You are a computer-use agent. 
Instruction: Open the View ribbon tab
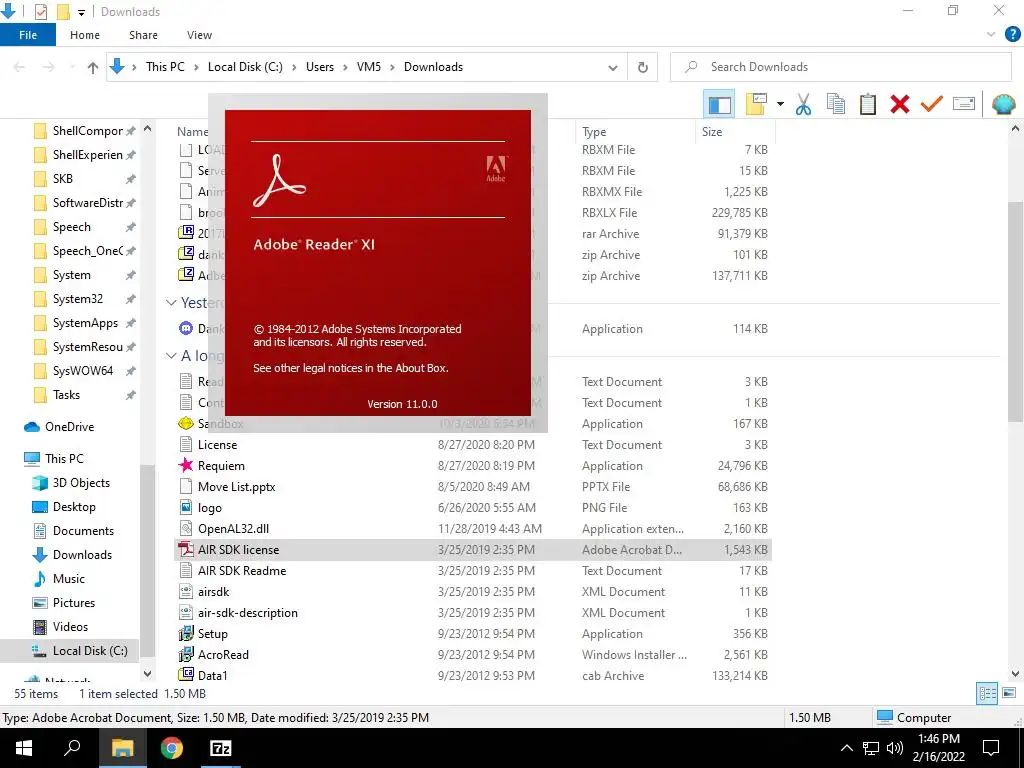point(199,35)
